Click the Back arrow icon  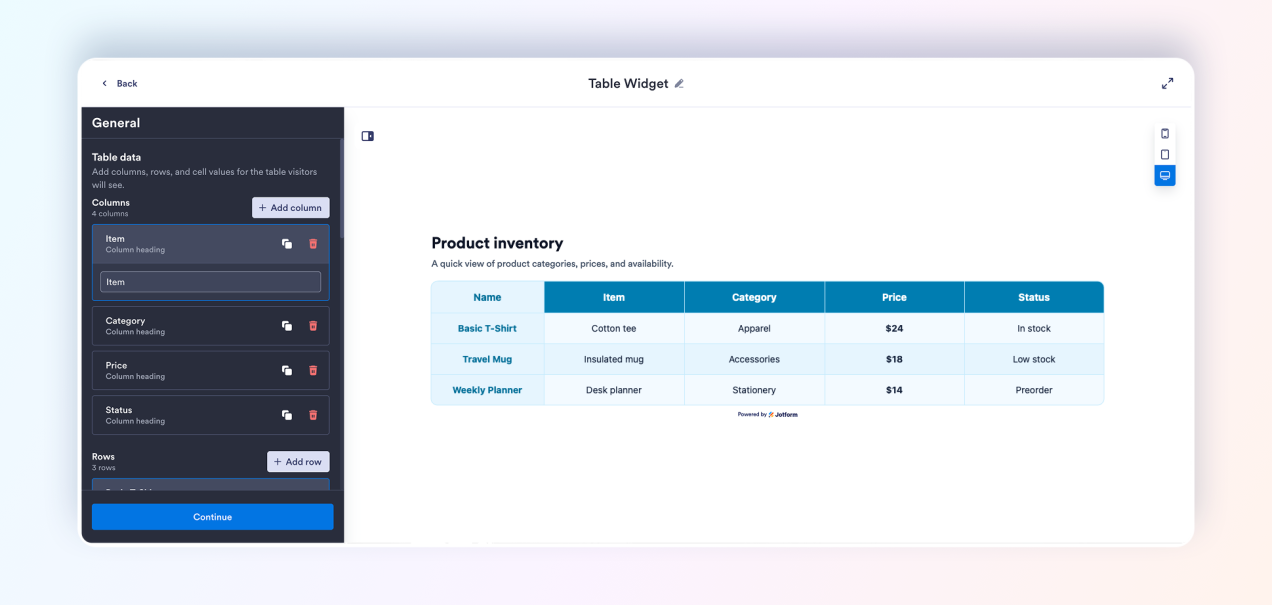[x=104, y=83]
